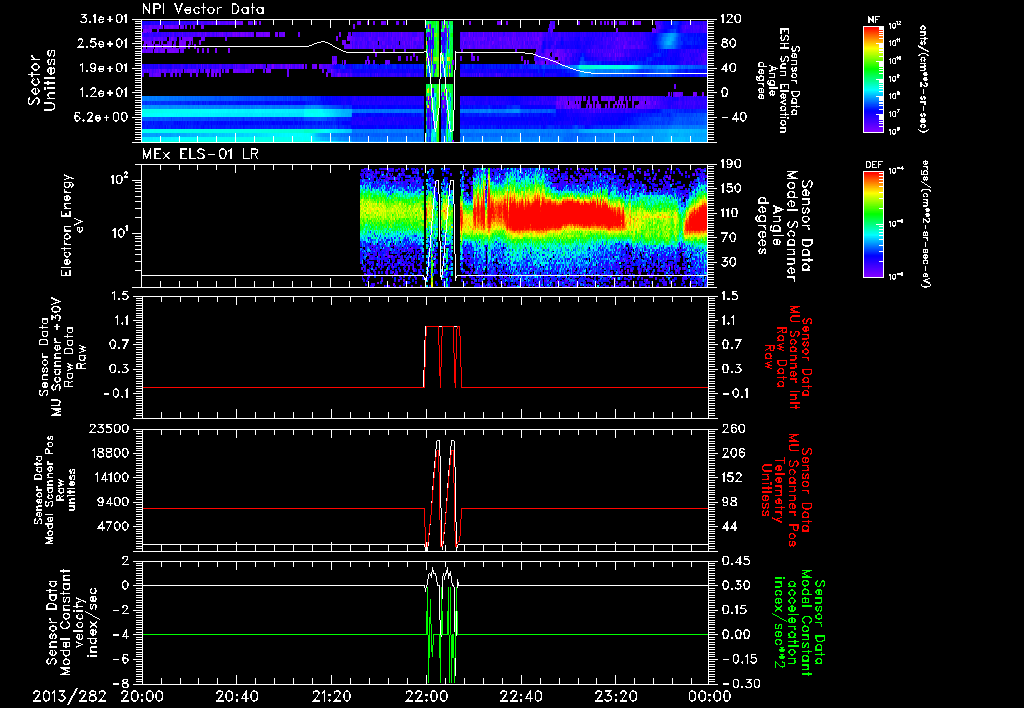The image size is (1024, 708).
Task: Click the 23500 scanner position tick label
Action: click(109, 429)
